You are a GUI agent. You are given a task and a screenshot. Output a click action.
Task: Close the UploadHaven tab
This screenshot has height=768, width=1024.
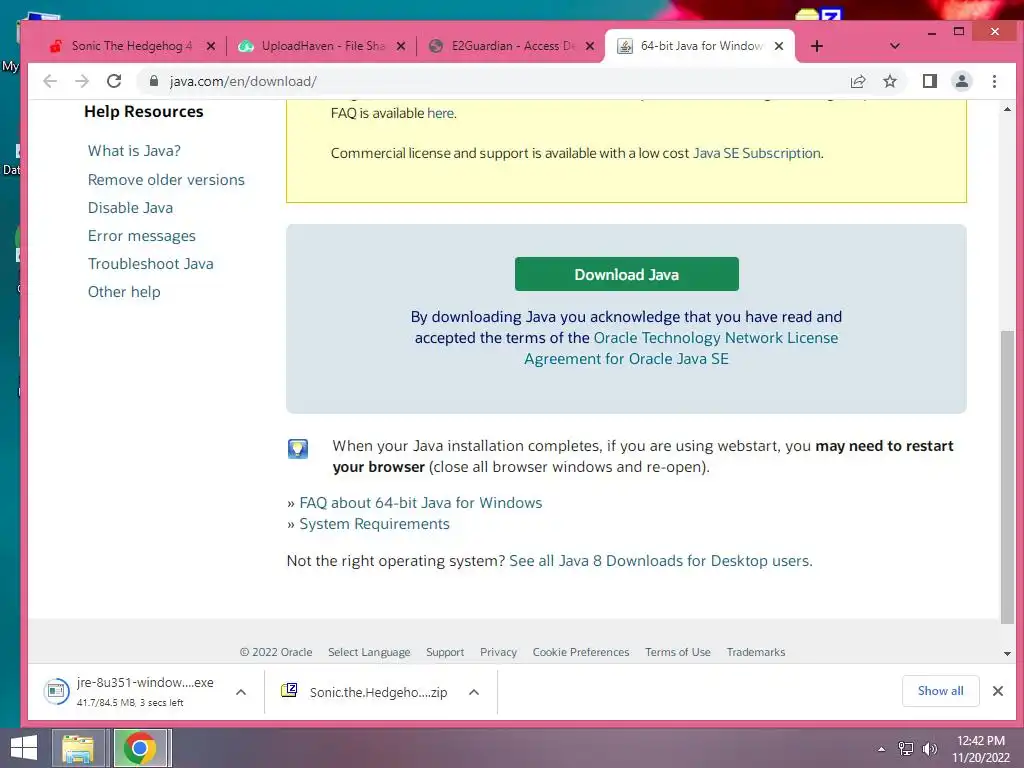click(401, 46)
